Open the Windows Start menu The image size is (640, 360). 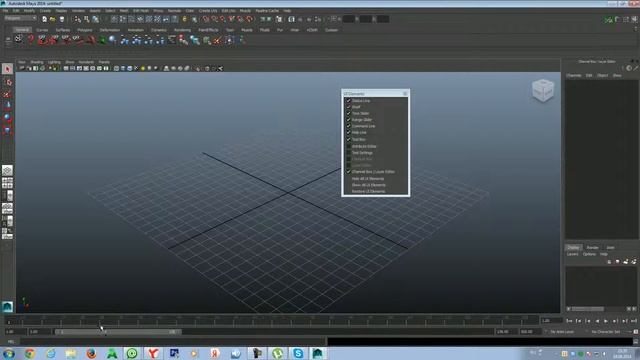8,353
